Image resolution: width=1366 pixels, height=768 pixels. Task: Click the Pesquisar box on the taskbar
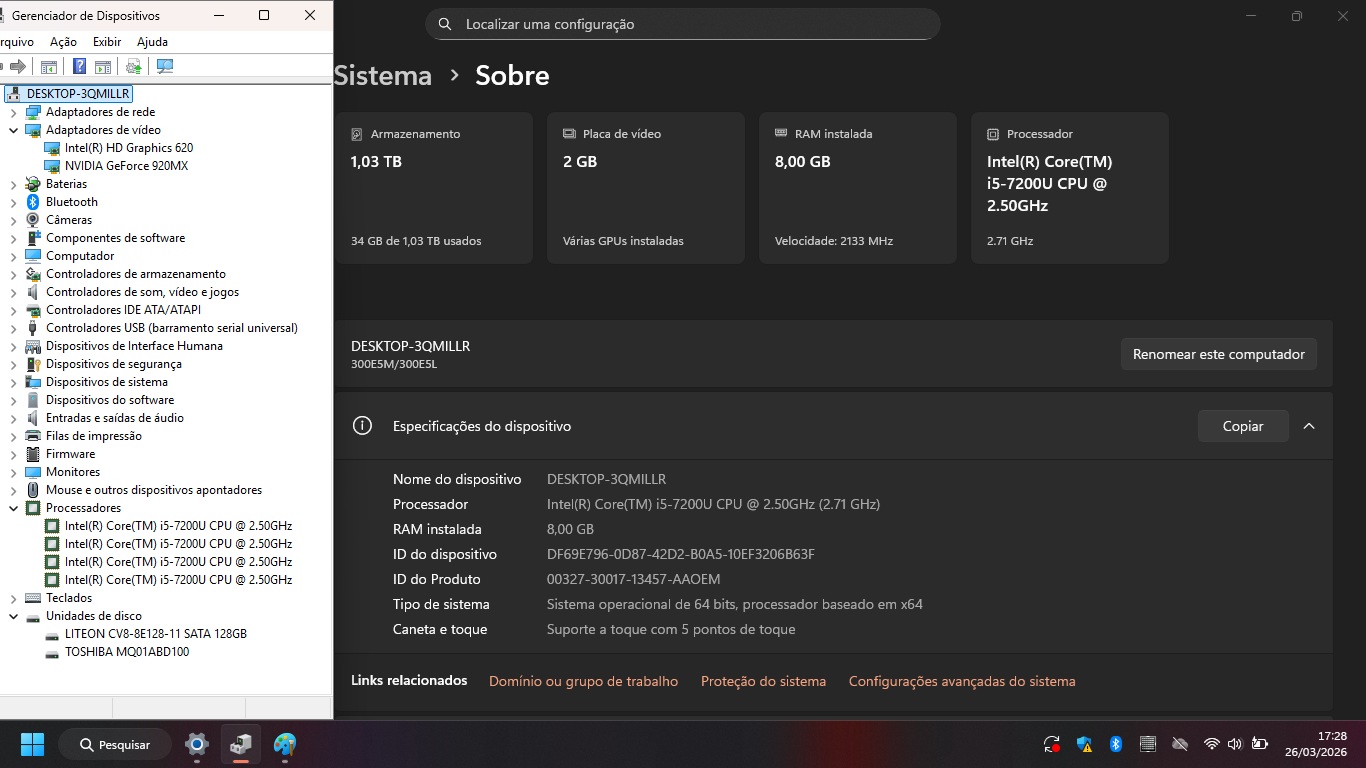(x=113, y=745)
